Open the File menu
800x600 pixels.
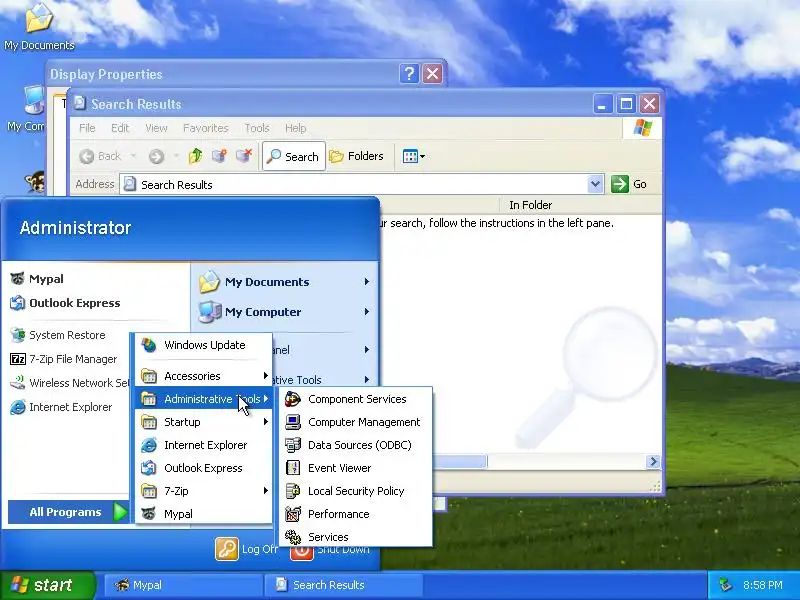(87, 128)
